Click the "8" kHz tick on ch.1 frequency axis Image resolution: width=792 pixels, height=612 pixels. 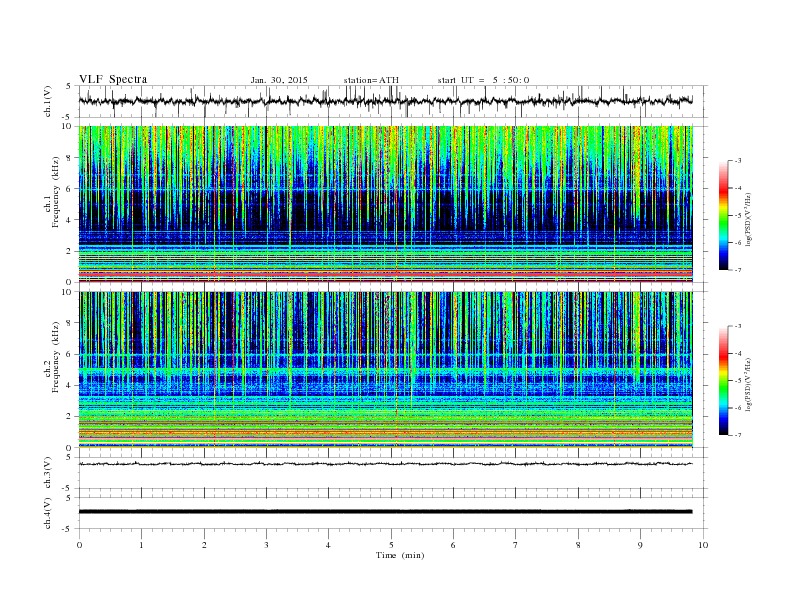click(69, 158)
